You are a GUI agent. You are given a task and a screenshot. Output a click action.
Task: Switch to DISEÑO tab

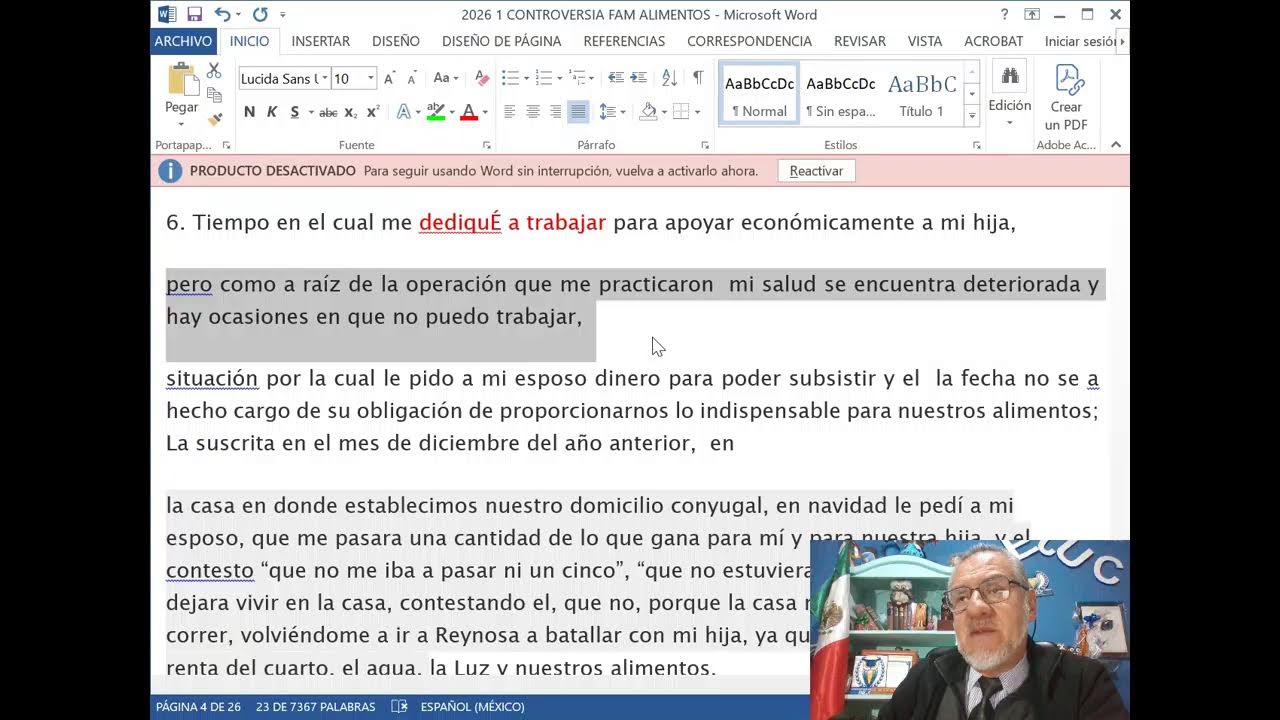tap(396, 41)
